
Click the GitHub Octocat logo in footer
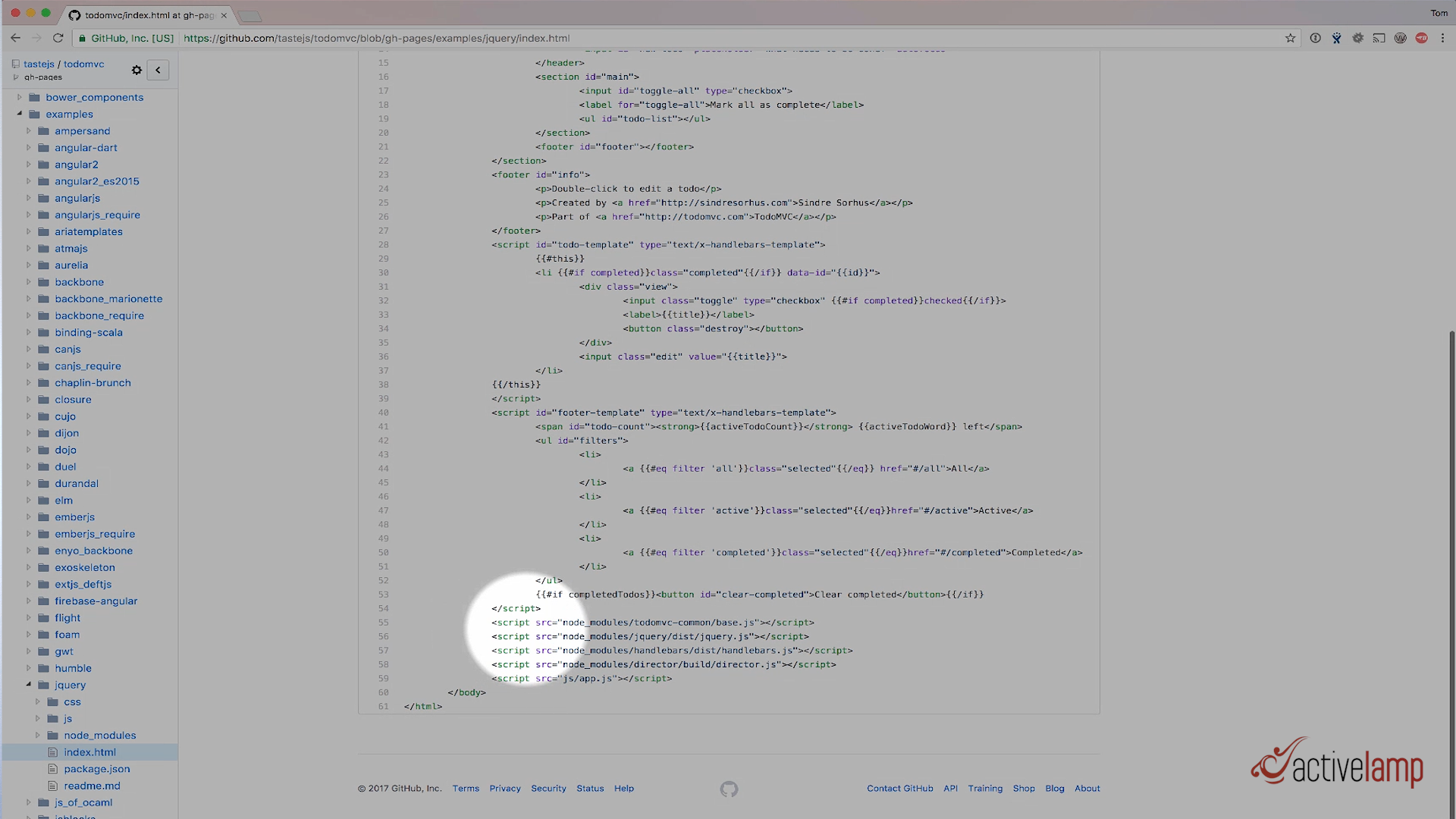point(729,789)
